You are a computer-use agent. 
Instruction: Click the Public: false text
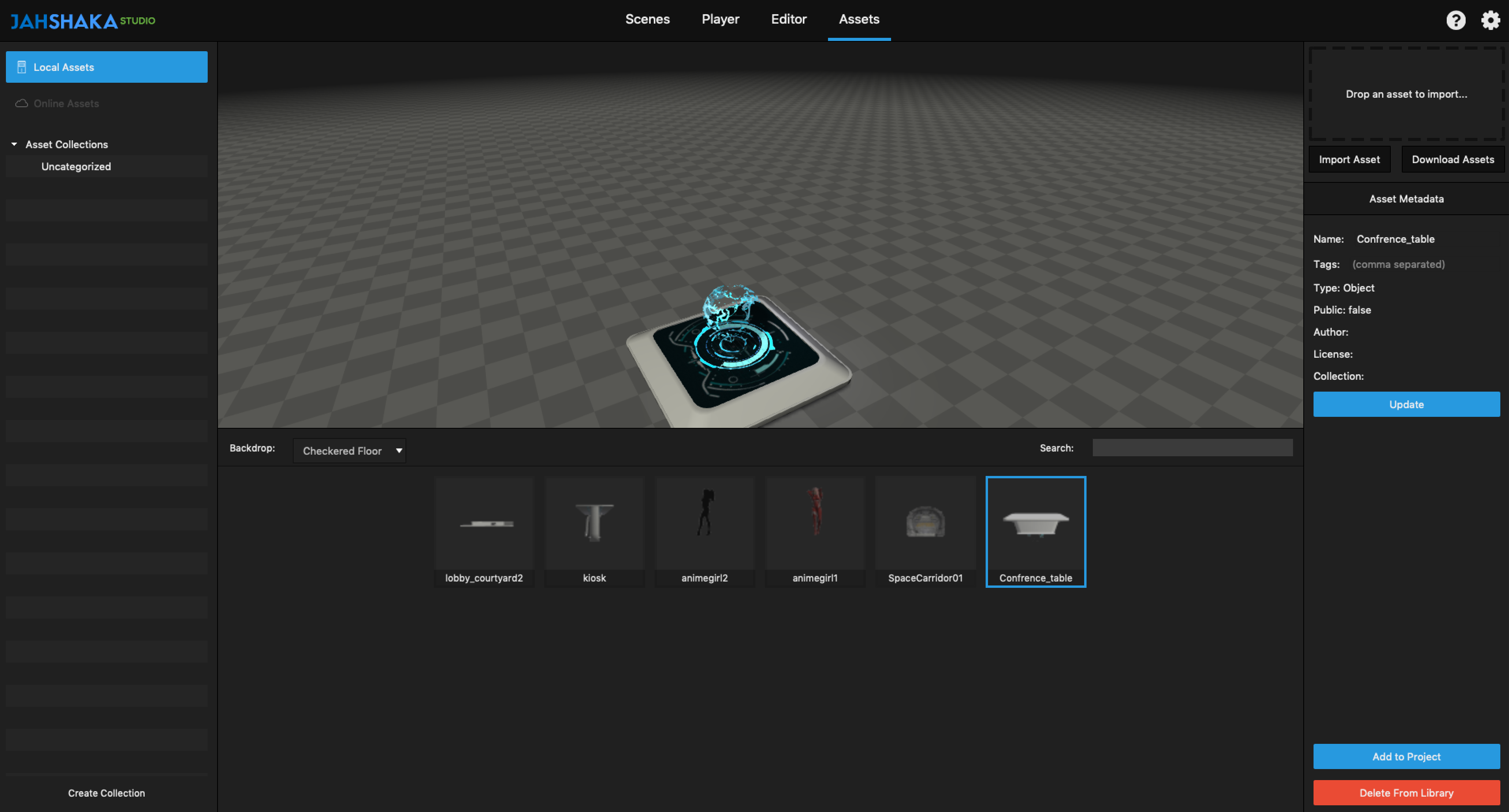pyautogui.click(x=1342, y=310)
